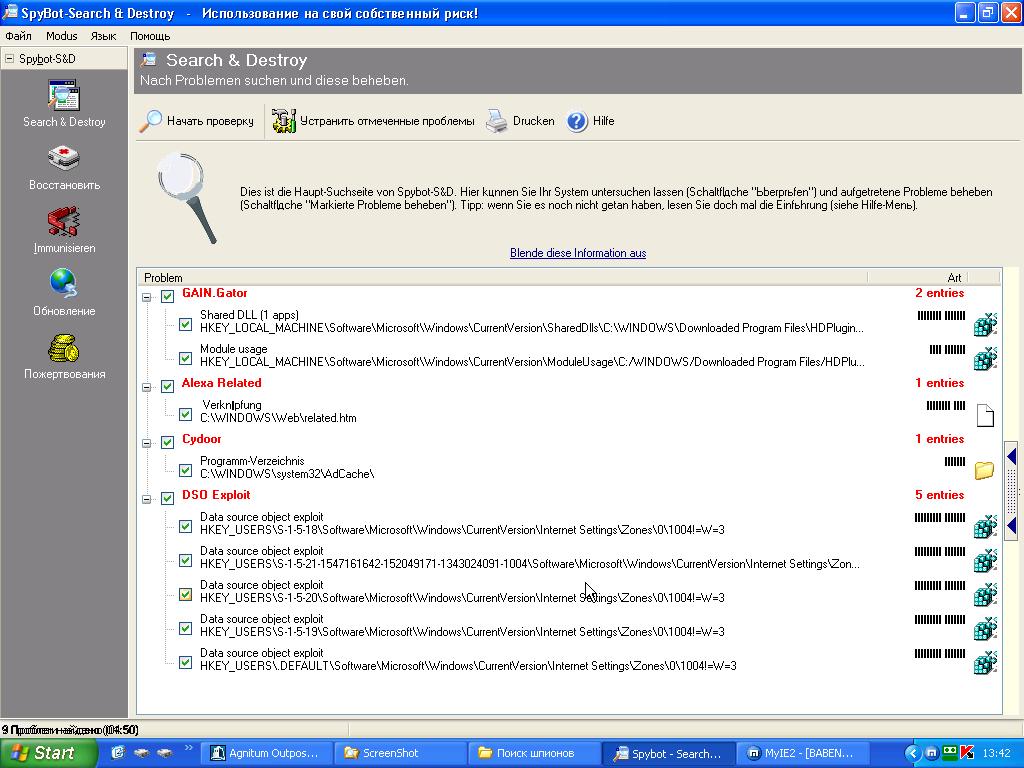Expand quick launch overflow chevron
The image size is (1024, 768).
[x=189, y=748]
